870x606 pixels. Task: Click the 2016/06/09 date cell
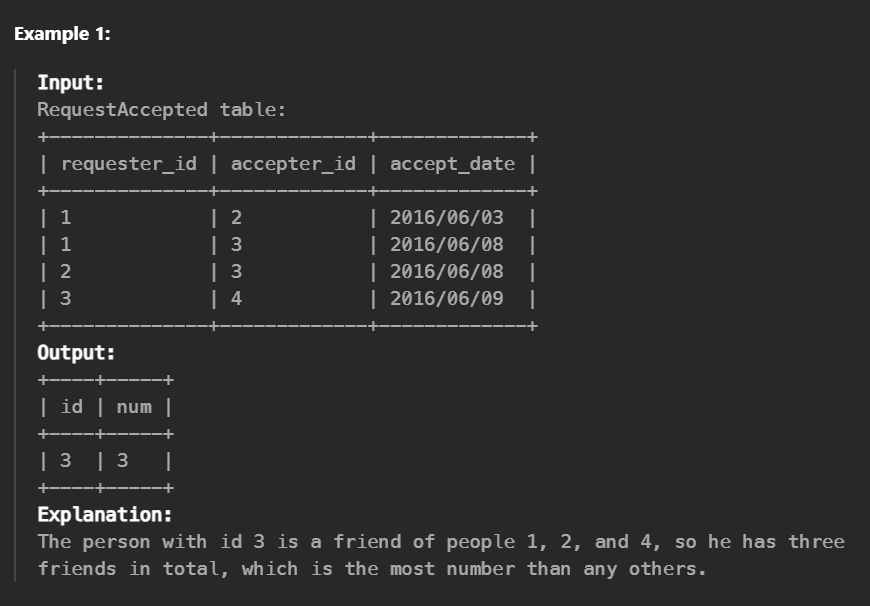click(447, 299)
